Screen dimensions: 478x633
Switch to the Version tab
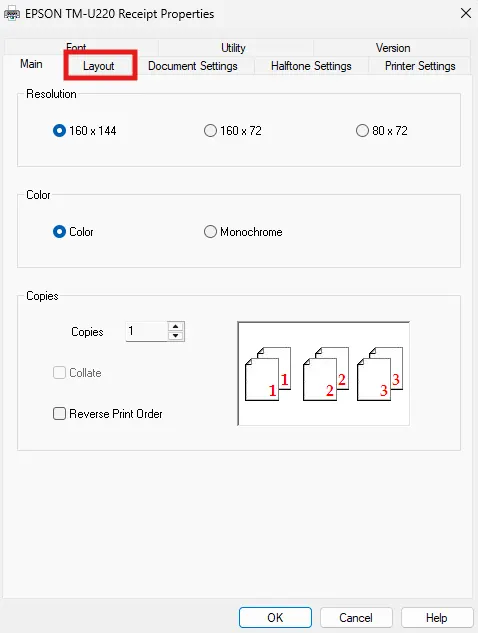(x=392, y=48)
